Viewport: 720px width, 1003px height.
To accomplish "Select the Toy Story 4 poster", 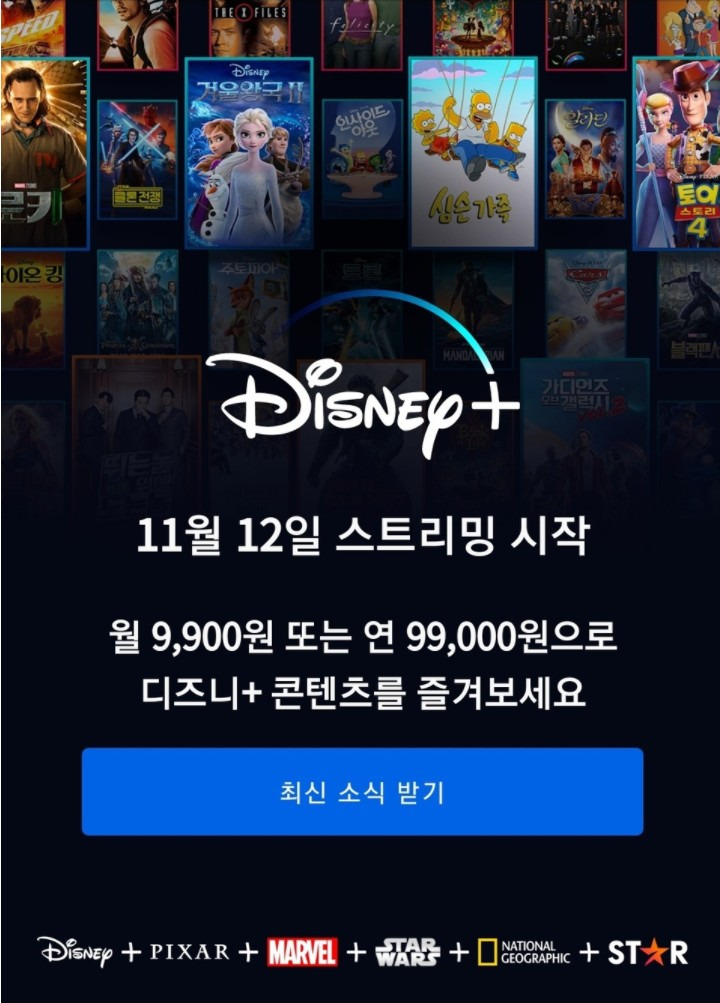I will click(x=677, y=153).
